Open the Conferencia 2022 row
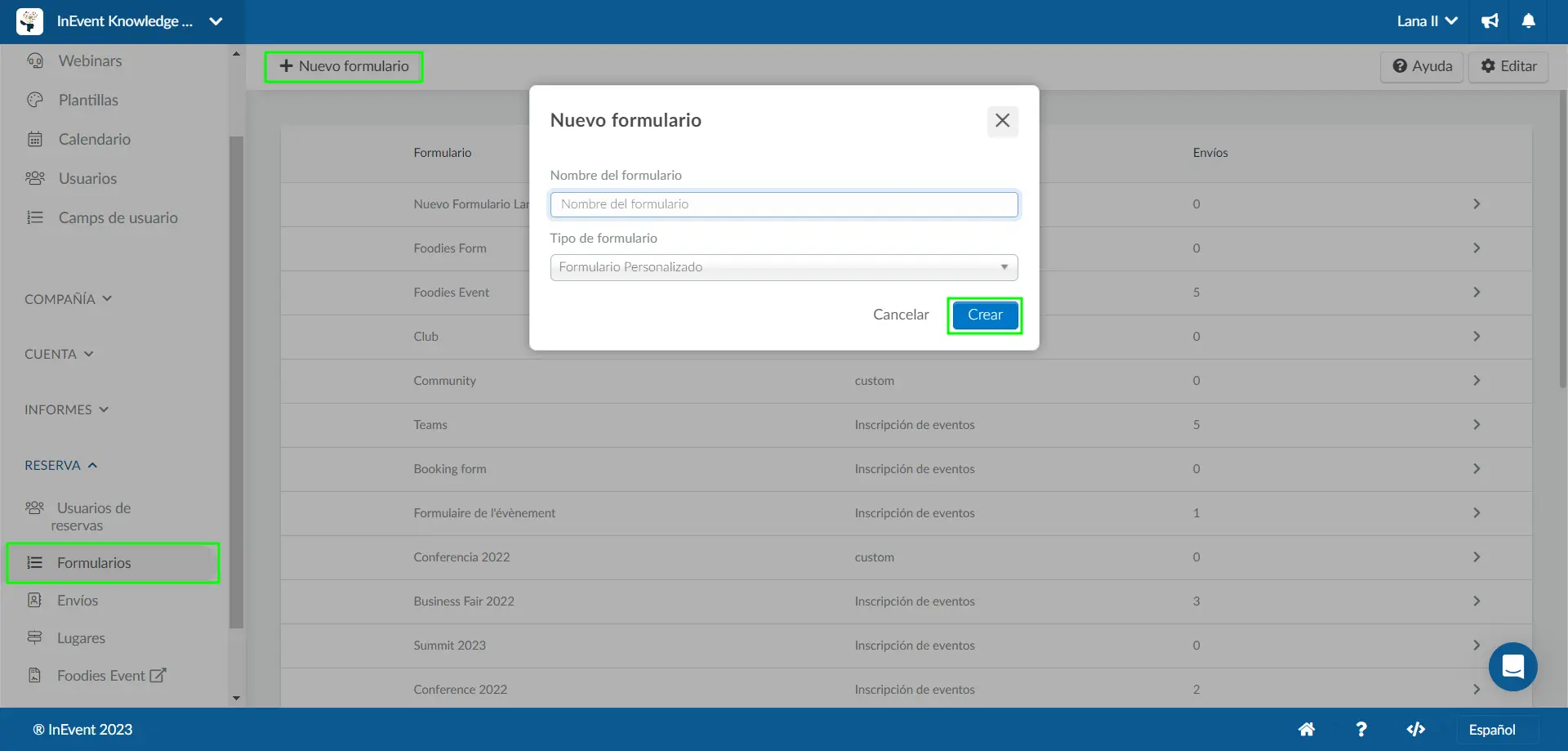The image size is (1568, 751). pos(906,557)
